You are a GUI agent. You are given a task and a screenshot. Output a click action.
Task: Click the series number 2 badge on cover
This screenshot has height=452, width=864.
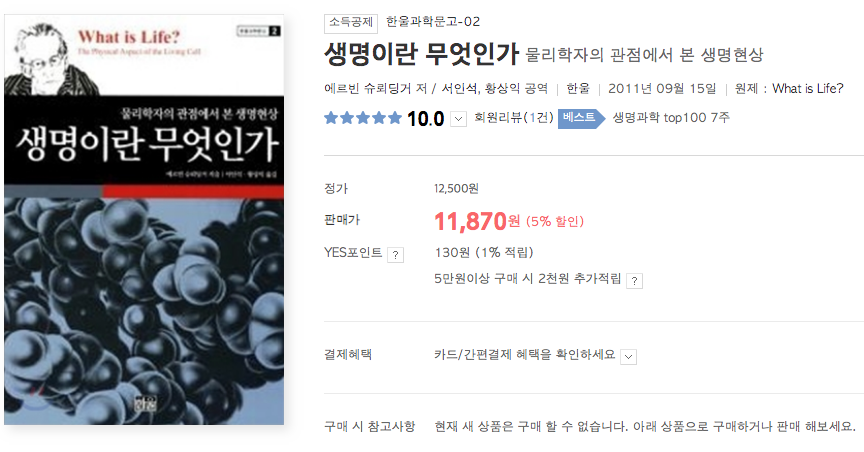[x=275, y=31]
